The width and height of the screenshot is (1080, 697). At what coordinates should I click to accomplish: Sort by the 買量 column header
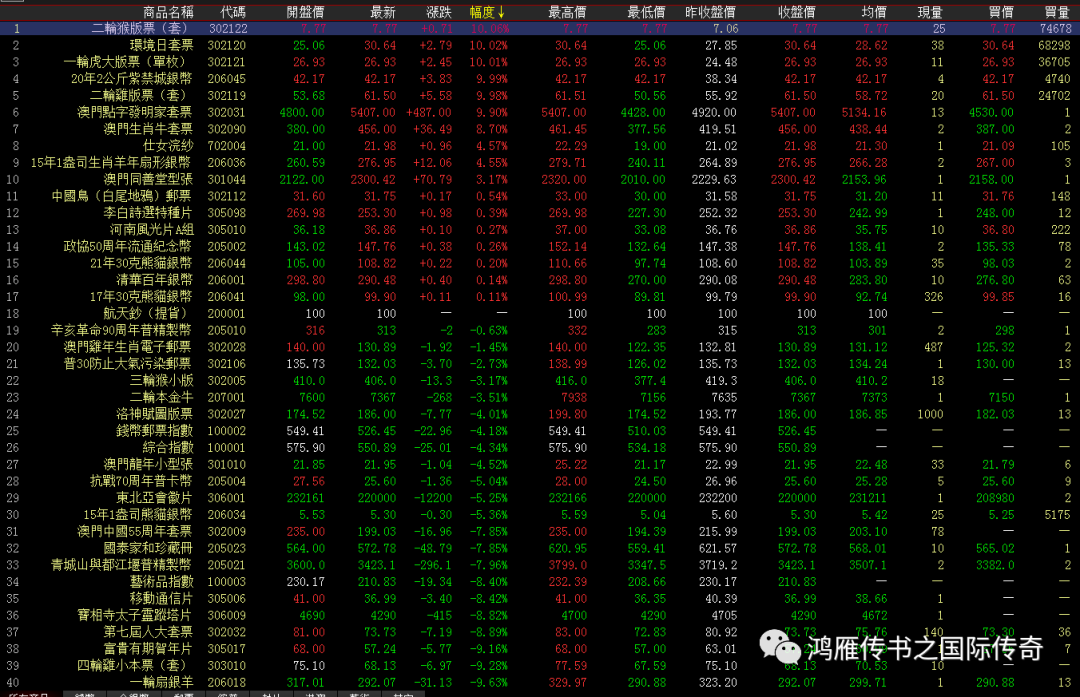click(x=1057, y=12)
